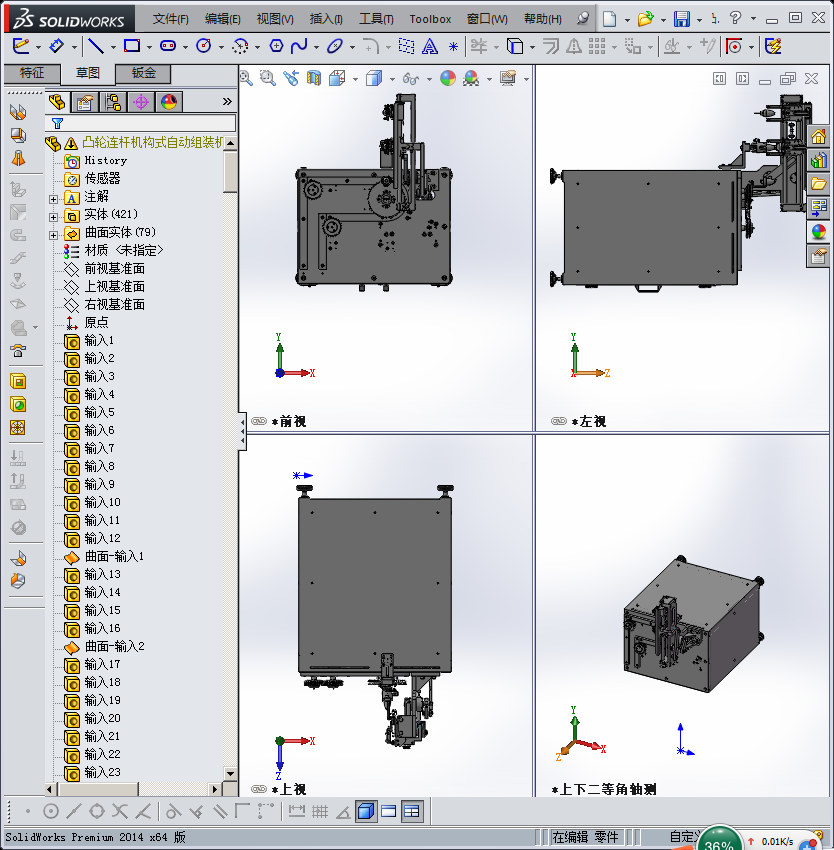
Task: Open the Line tool dropdown arrow
Action: [113, 48]
